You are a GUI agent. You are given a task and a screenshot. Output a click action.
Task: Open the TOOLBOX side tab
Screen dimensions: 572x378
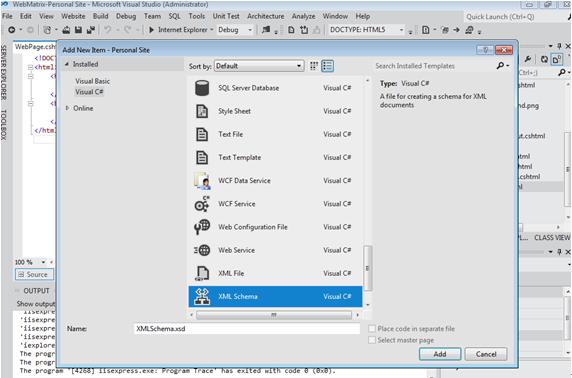[3, 124]
